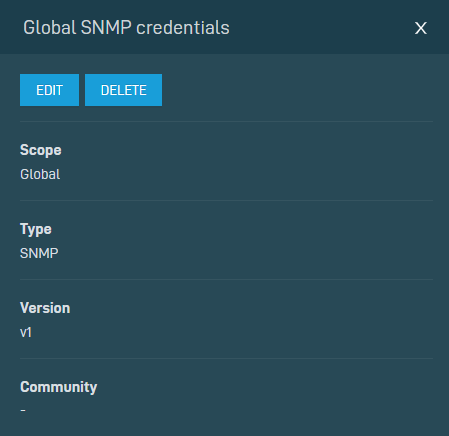Viewport: 449px width, 436px height.
Task: Close the Global SNMP credentials panel
Action: [421, 28]
